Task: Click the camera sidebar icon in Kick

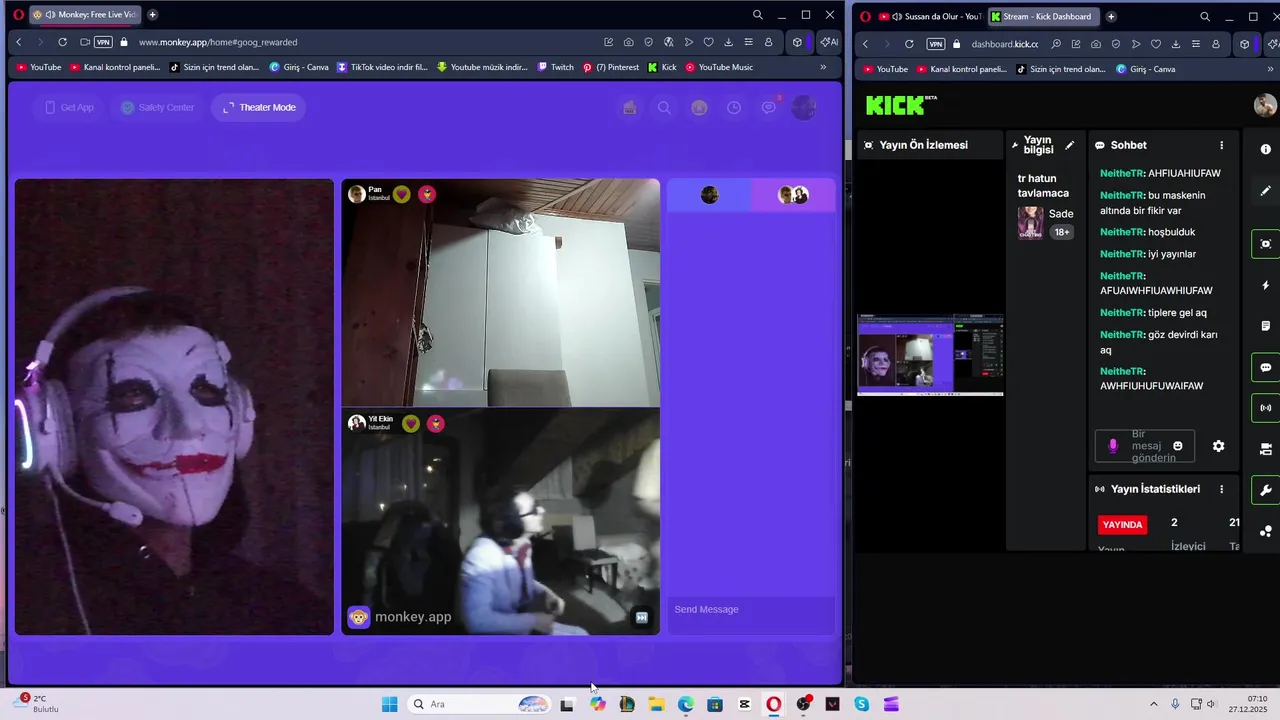Action: tap(1265, 449)
